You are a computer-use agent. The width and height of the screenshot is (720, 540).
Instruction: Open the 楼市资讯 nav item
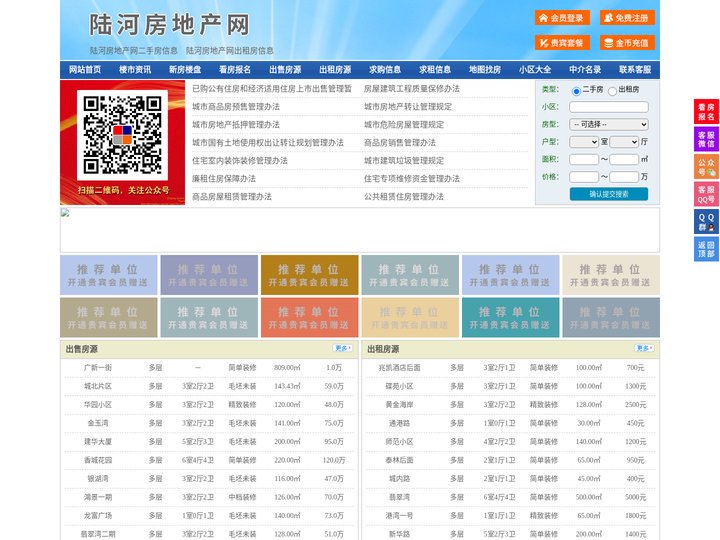[x=135, y=70]
